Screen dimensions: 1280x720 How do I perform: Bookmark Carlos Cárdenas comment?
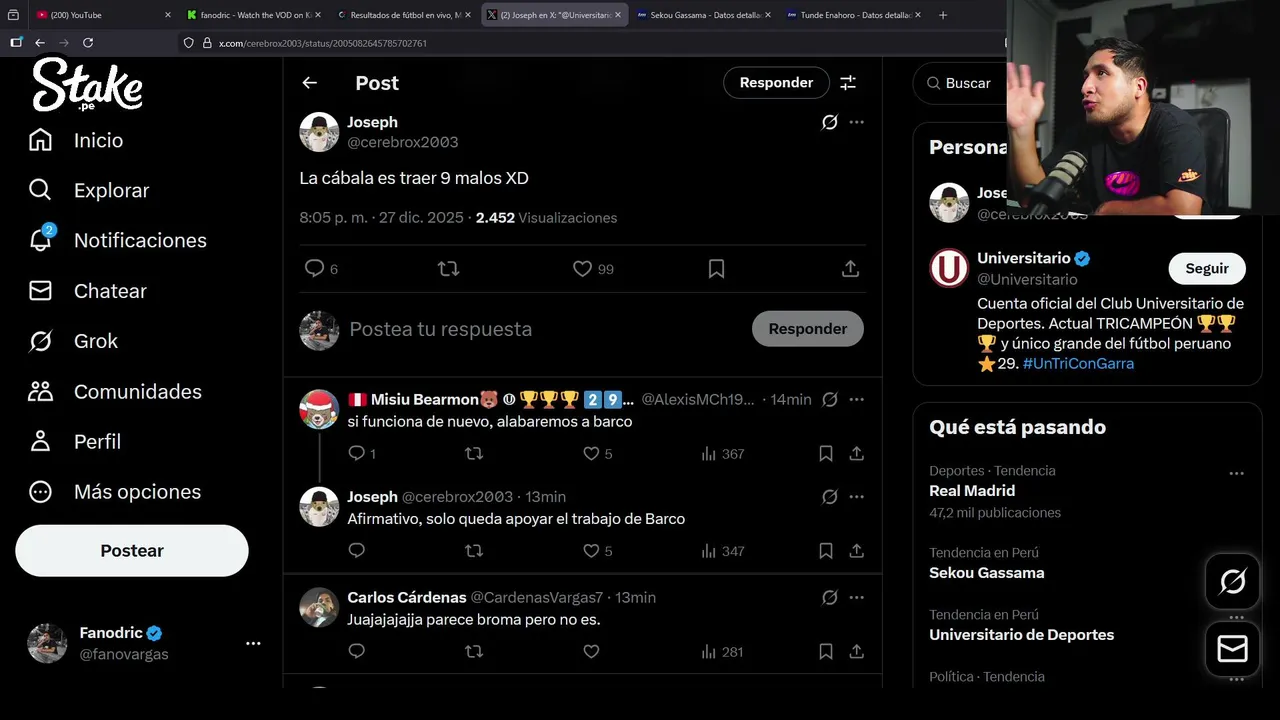point(826,651)
